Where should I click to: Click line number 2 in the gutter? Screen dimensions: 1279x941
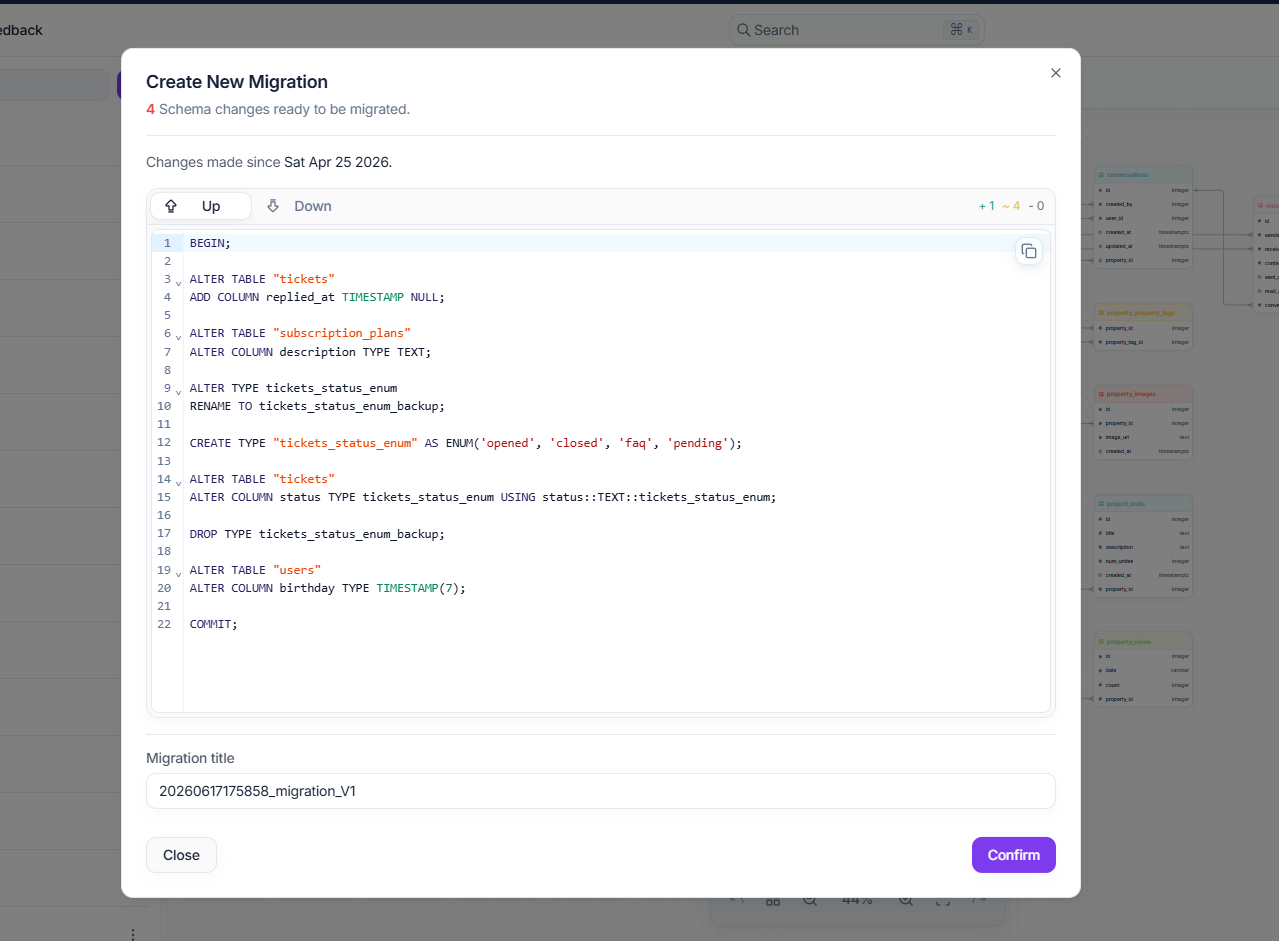167,261
